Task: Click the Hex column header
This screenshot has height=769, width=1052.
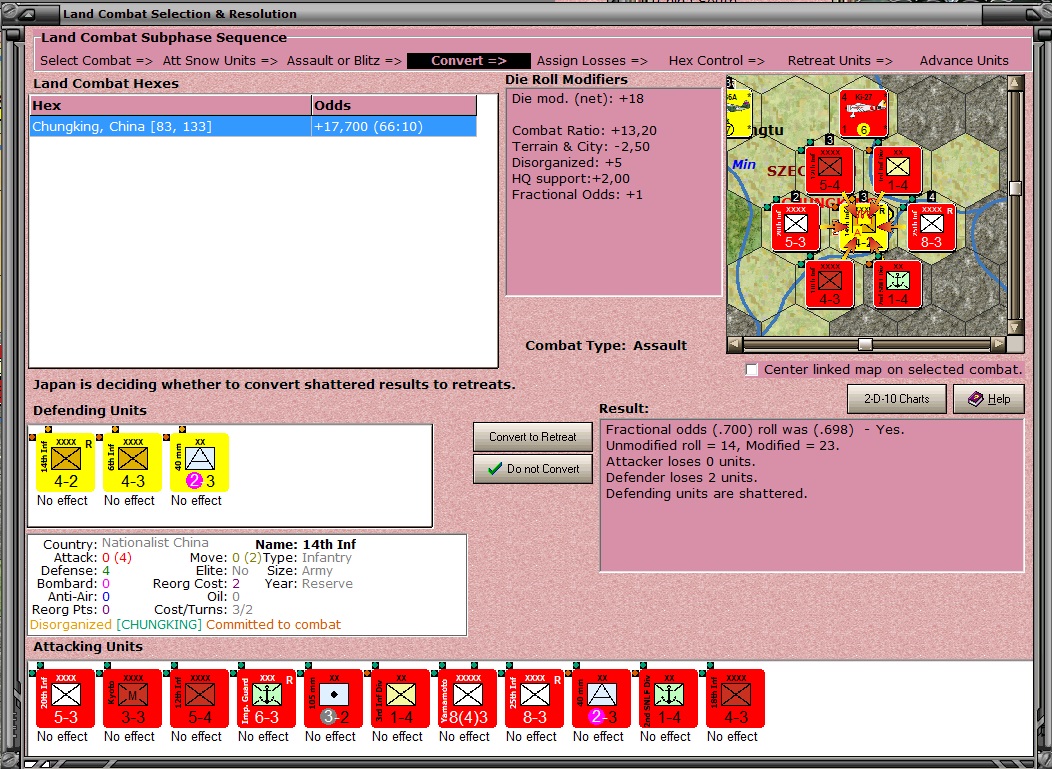Action: pyautogui.click(x=170, y=105)
